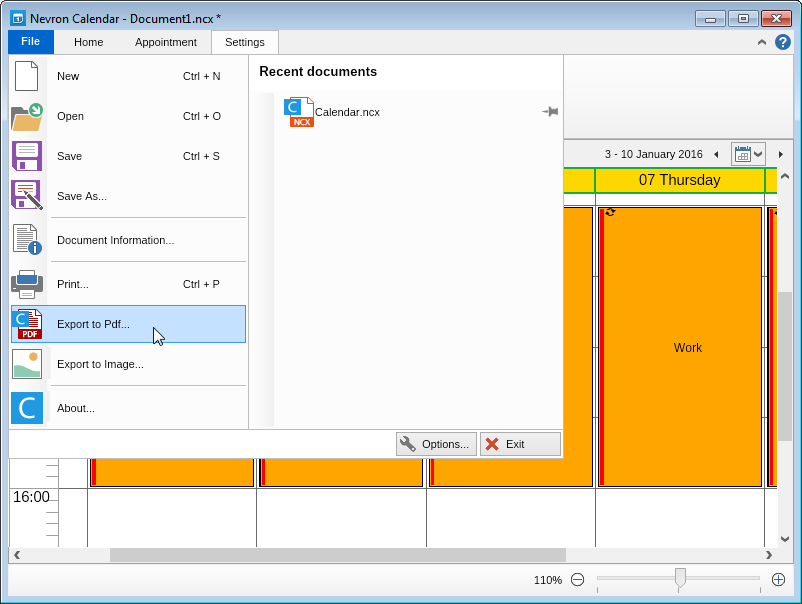Click the Export to Image picture icon

[x=27, y=364]
